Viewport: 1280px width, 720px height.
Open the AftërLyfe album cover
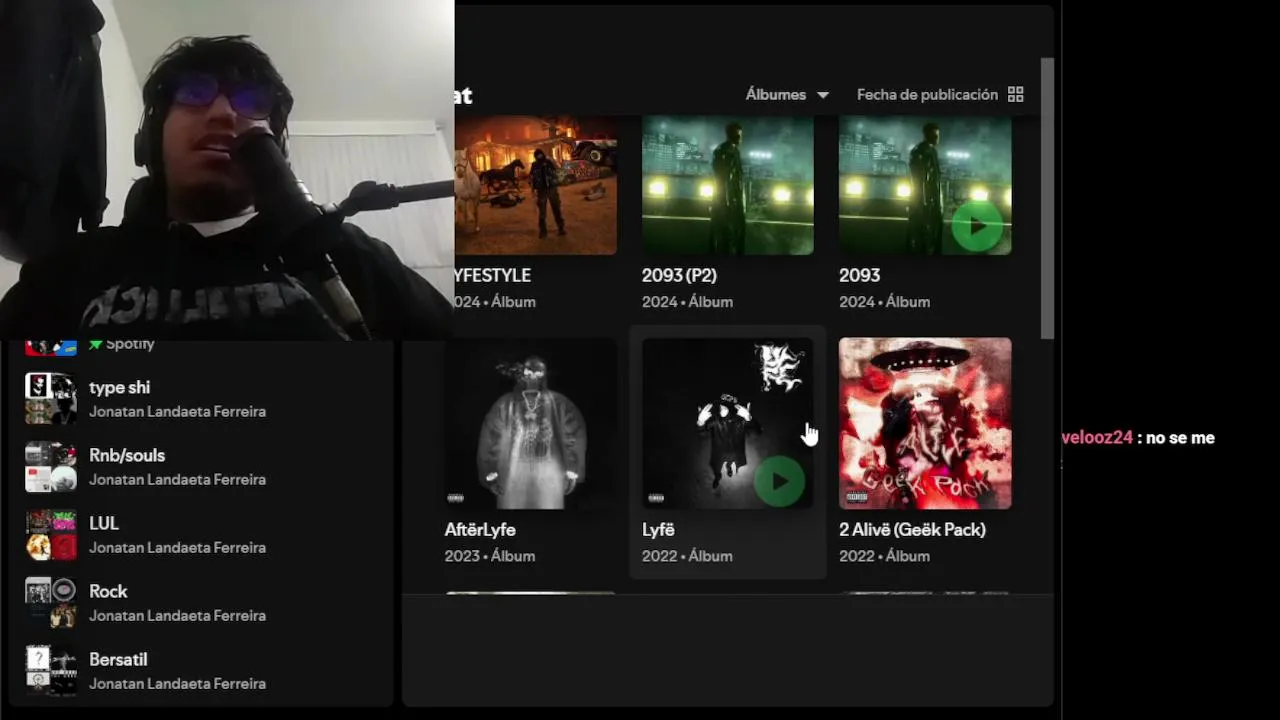pyautogui.click(x=530, y=423)
